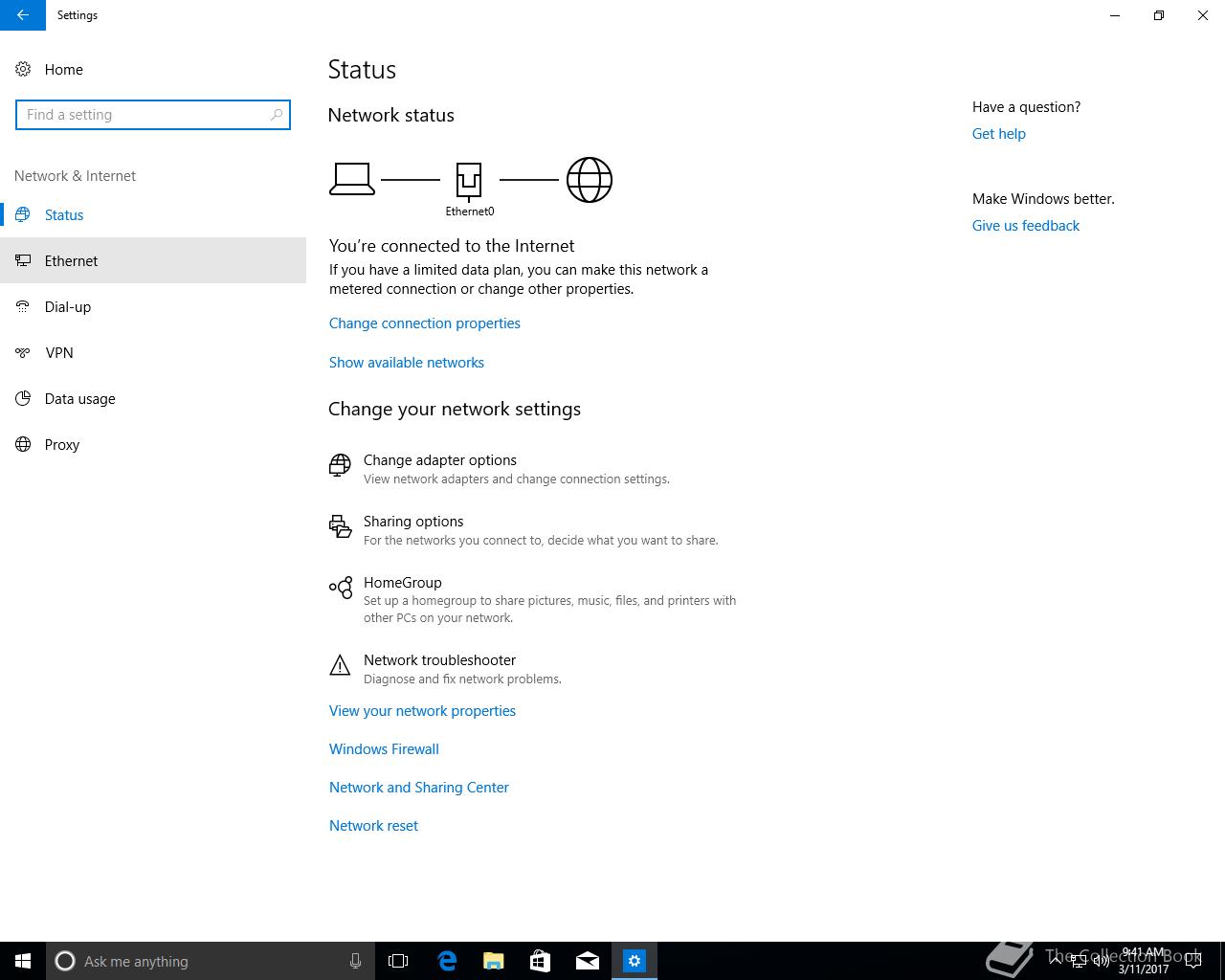Click the laptop icon in network diagram

[x=352, y=179]
